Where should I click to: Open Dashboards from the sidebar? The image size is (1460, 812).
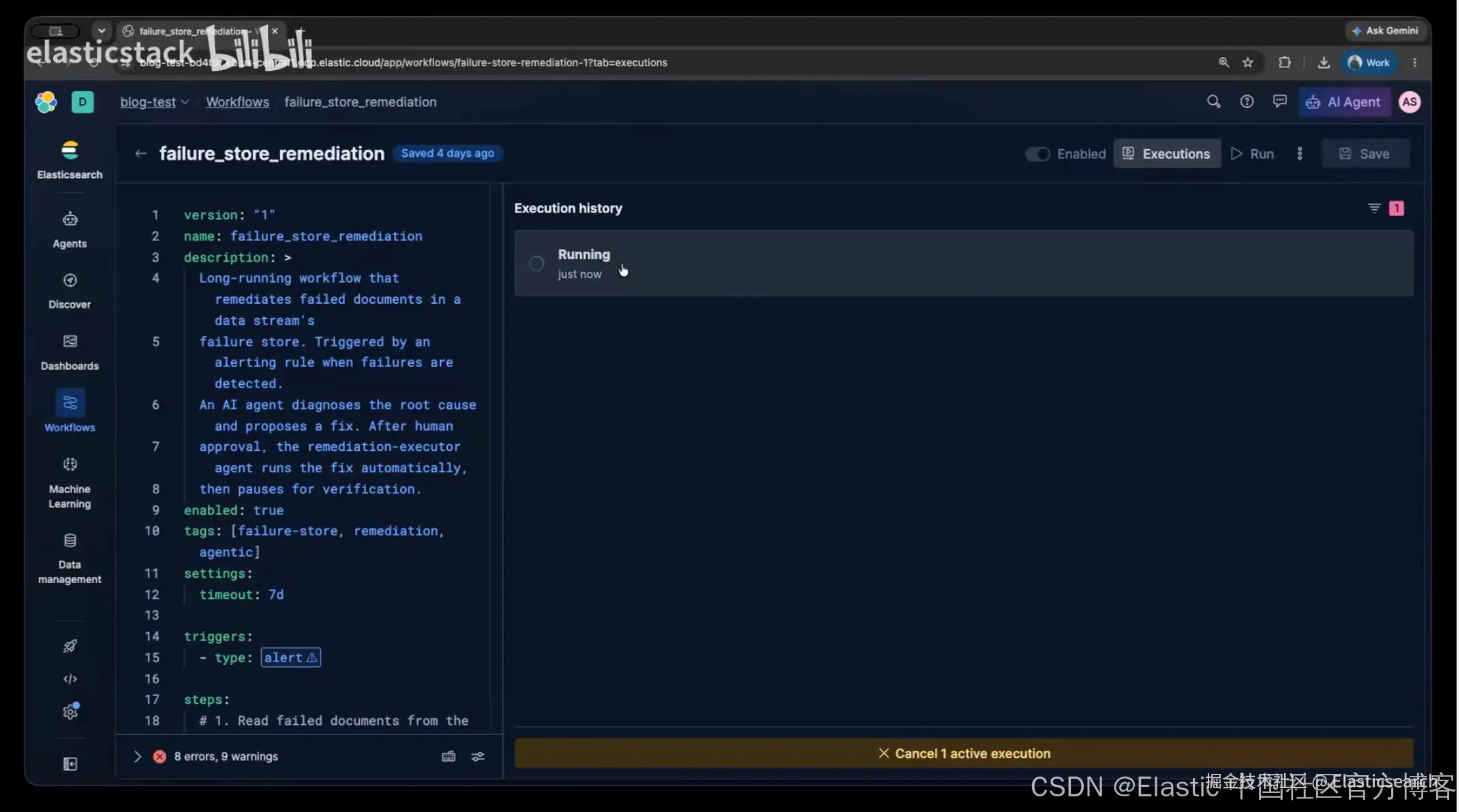tap(70, 352)
